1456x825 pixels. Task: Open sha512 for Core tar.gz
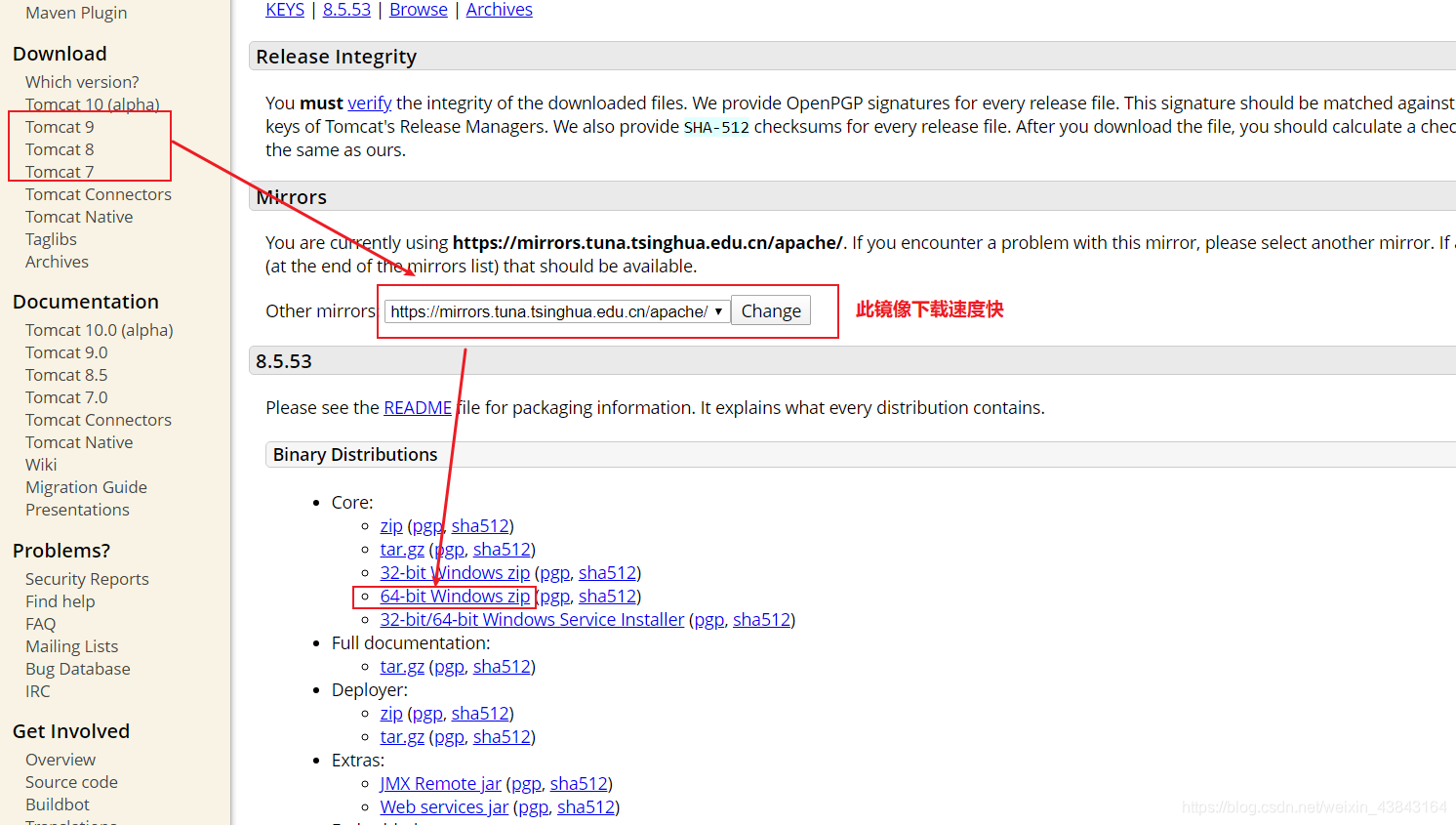point(502,550)
